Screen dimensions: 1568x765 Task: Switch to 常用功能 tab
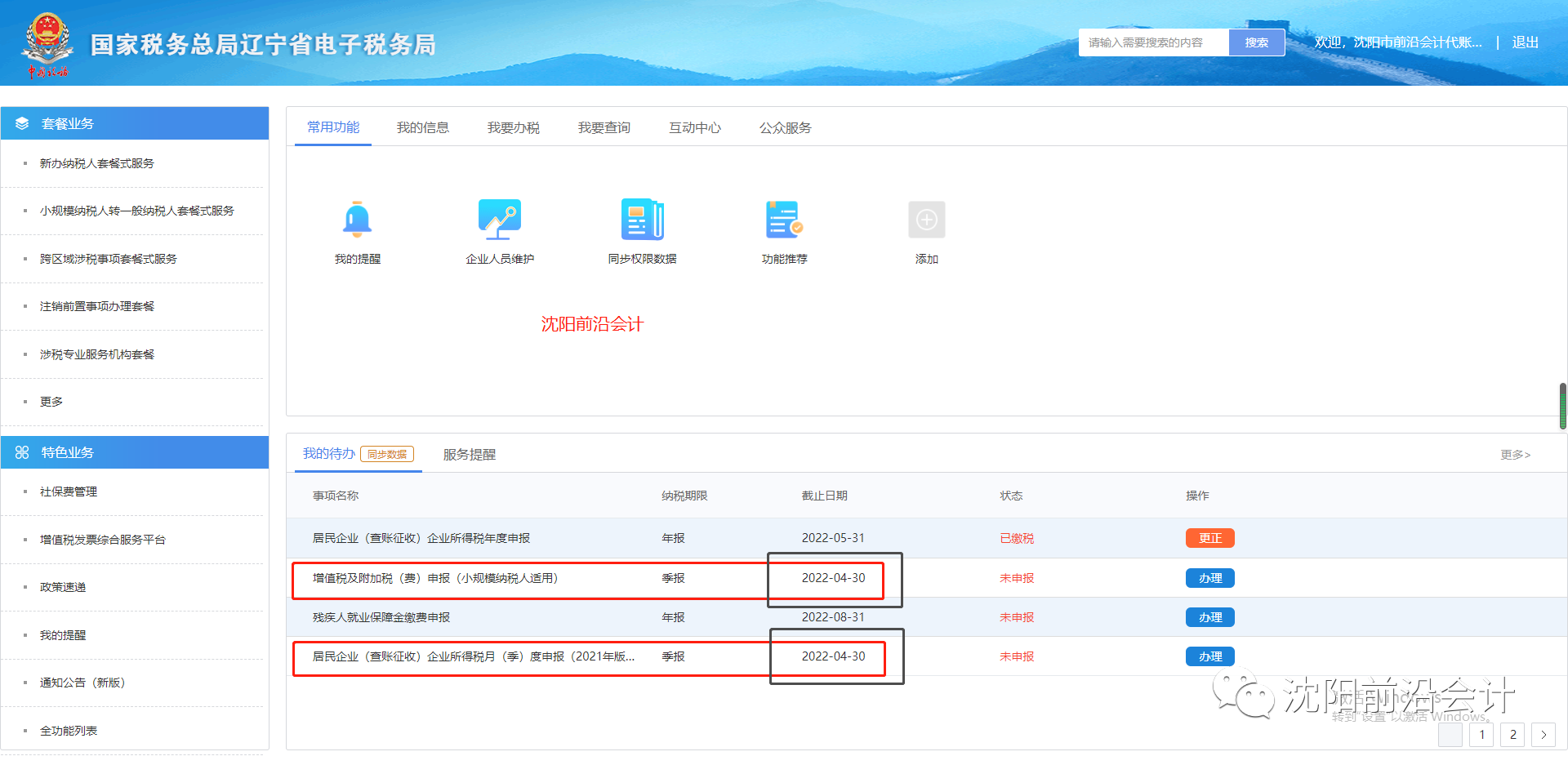coord(333,127)
